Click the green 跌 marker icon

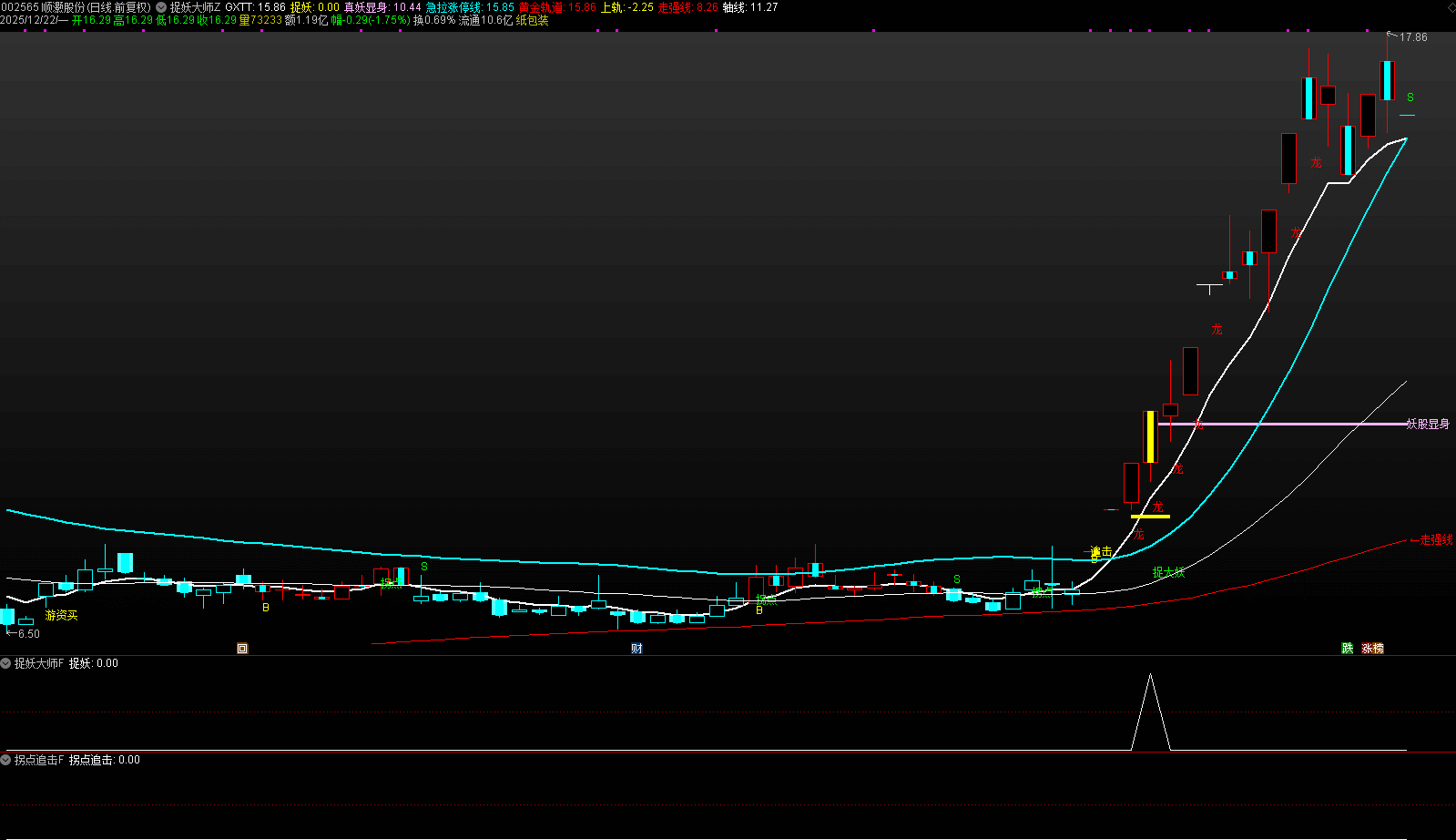1347,649
